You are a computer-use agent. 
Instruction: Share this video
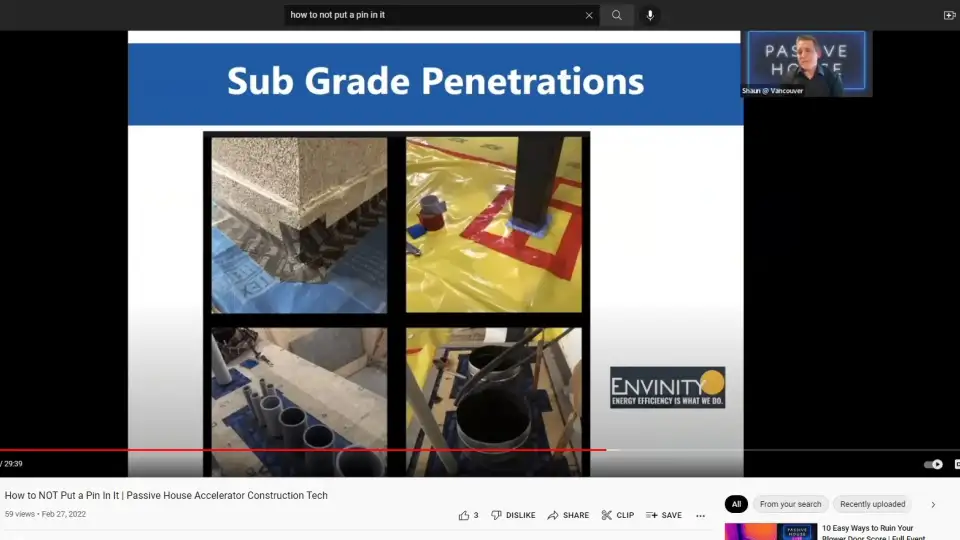[568, 515]
